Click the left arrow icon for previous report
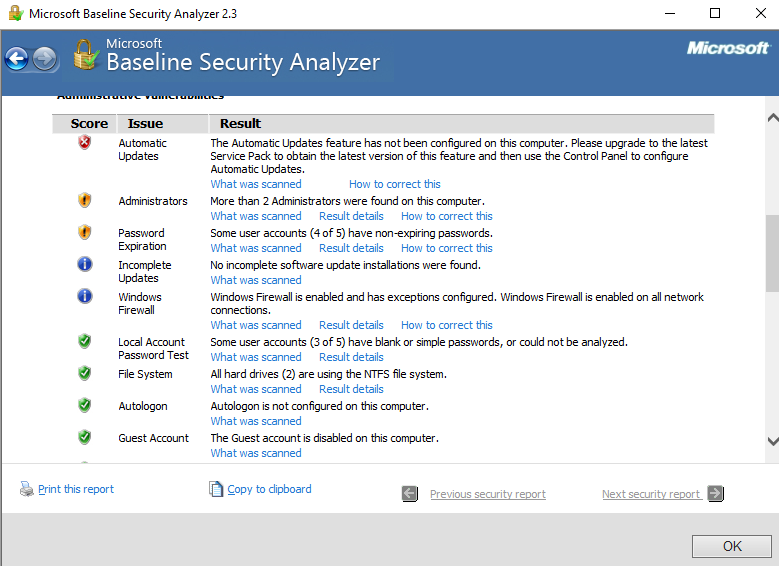779x566 pixels. point(410,494)
